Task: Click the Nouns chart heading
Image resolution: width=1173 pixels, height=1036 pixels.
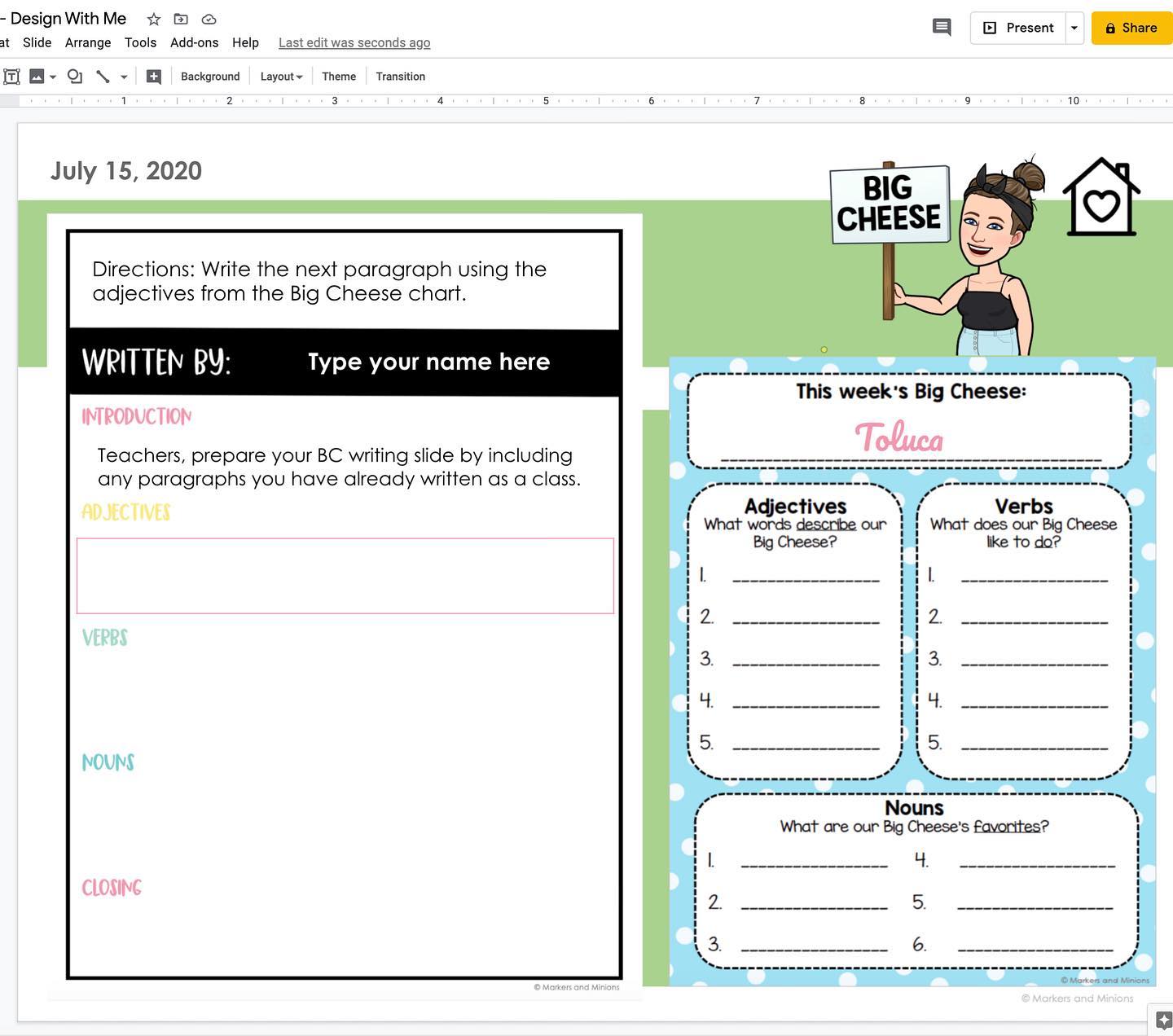Action: pos(914,807)
